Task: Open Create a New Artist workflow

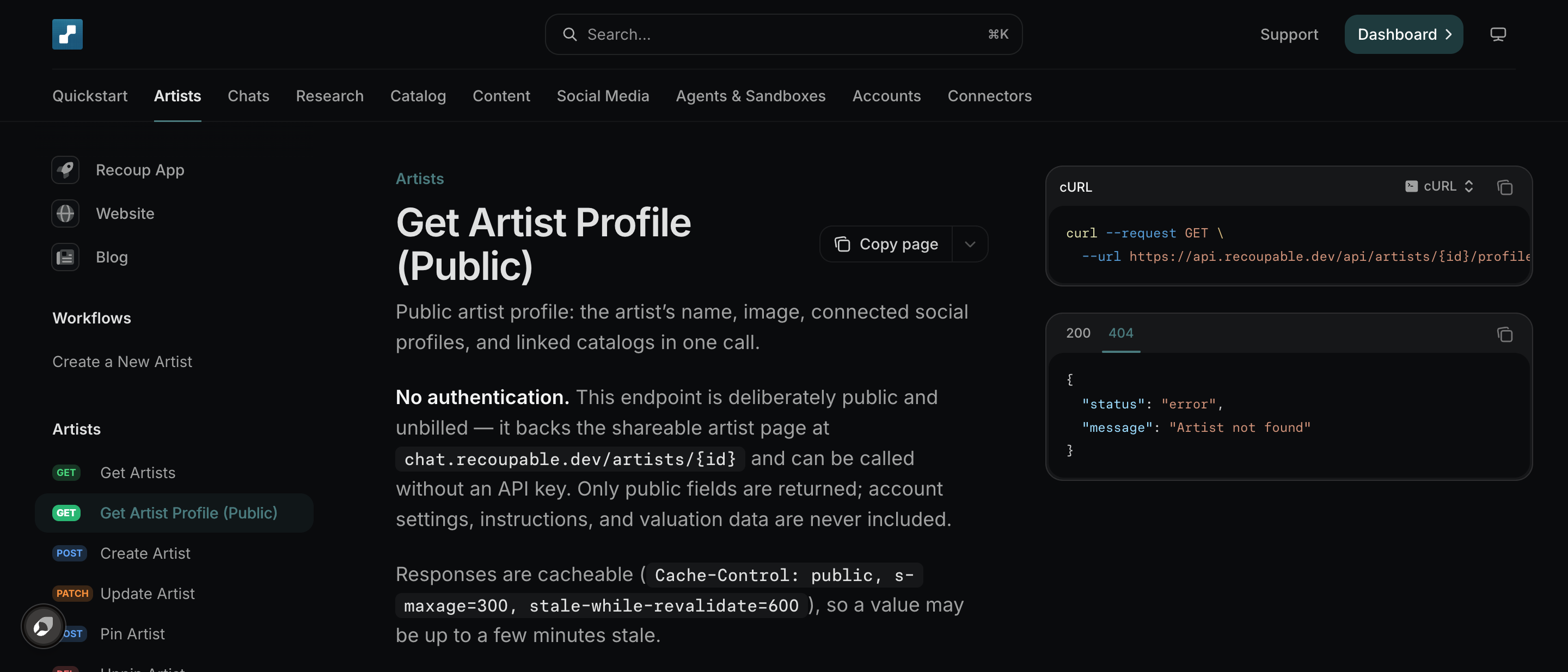Action: click(x=122, y=362)
